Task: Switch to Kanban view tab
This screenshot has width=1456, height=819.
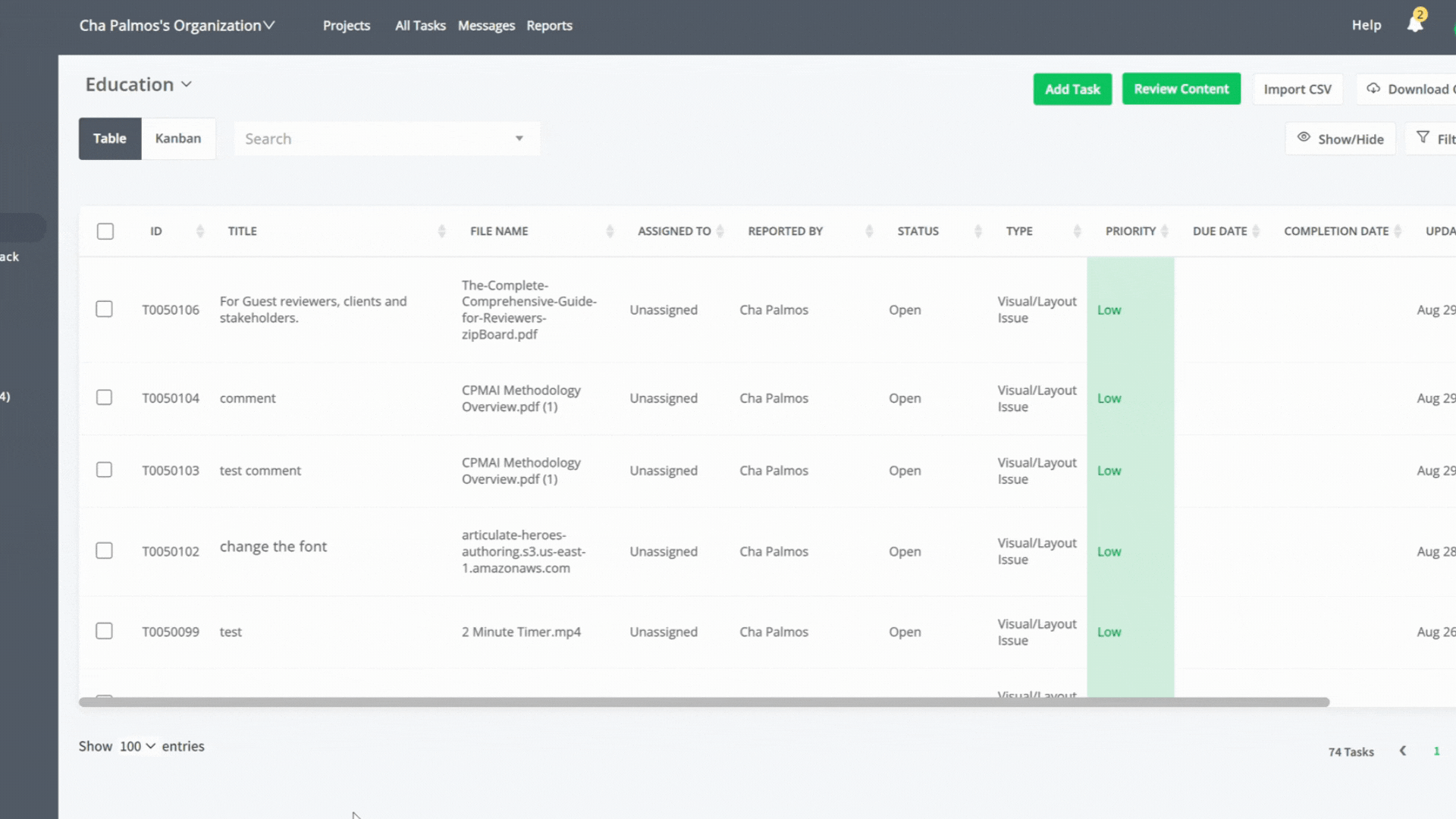Action: (x=178, y=138)
